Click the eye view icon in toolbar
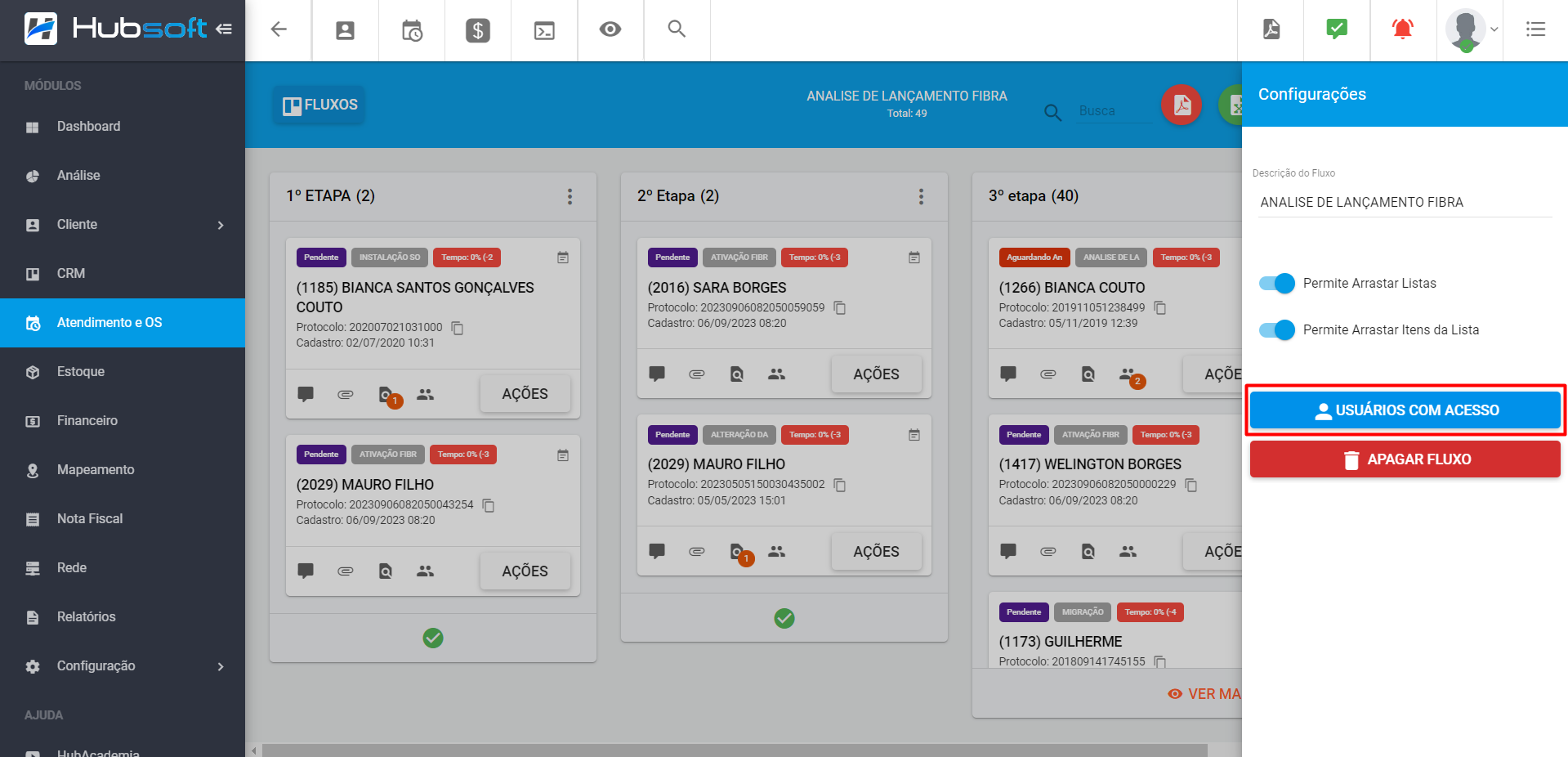This screenshot has height=757, width=1568. pyautogui.click(x=610, y=29)
